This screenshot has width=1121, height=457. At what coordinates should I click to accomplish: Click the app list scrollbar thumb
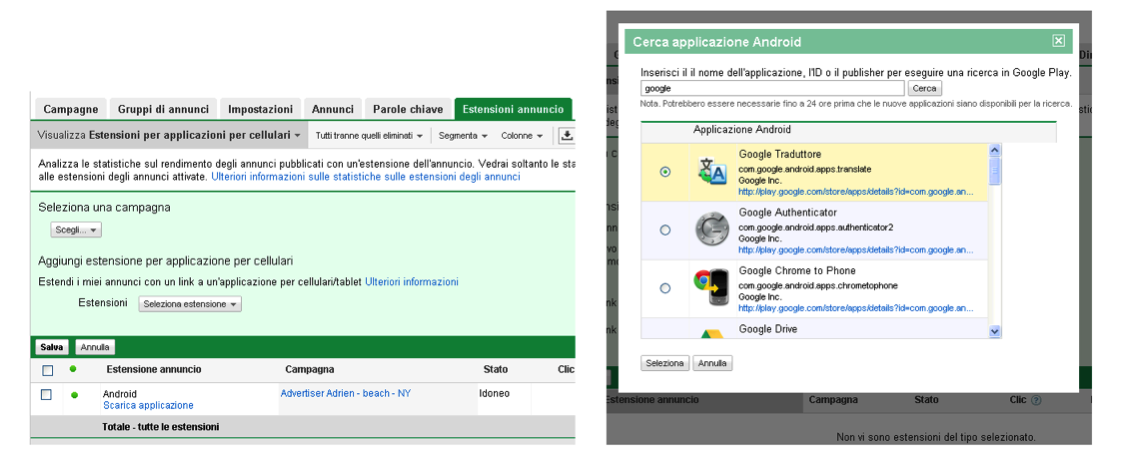coord(994,171)
